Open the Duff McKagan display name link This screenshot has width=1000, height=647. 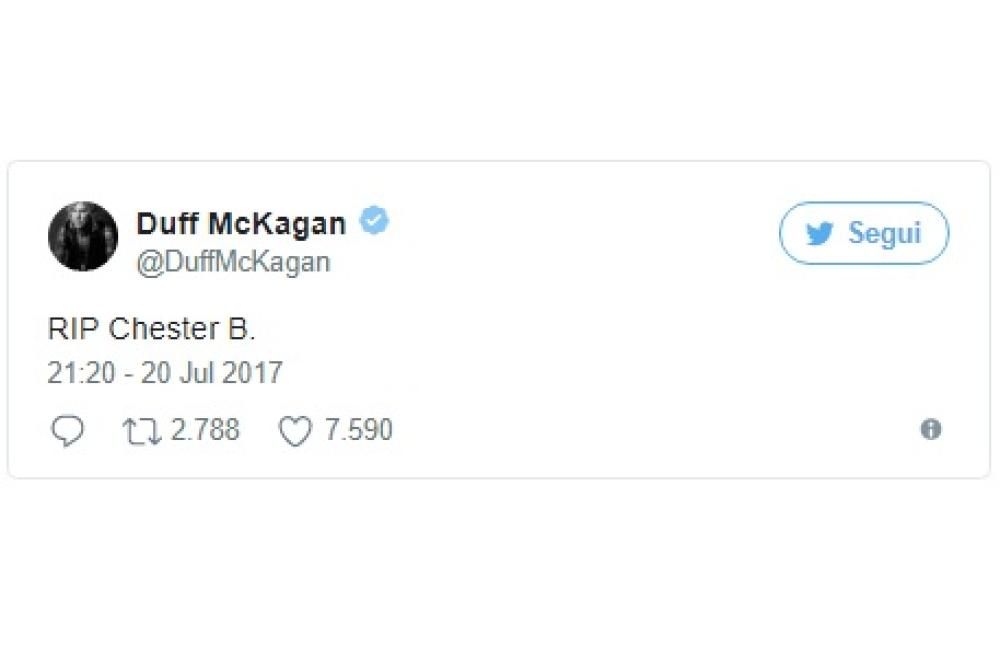pos(241,223)
